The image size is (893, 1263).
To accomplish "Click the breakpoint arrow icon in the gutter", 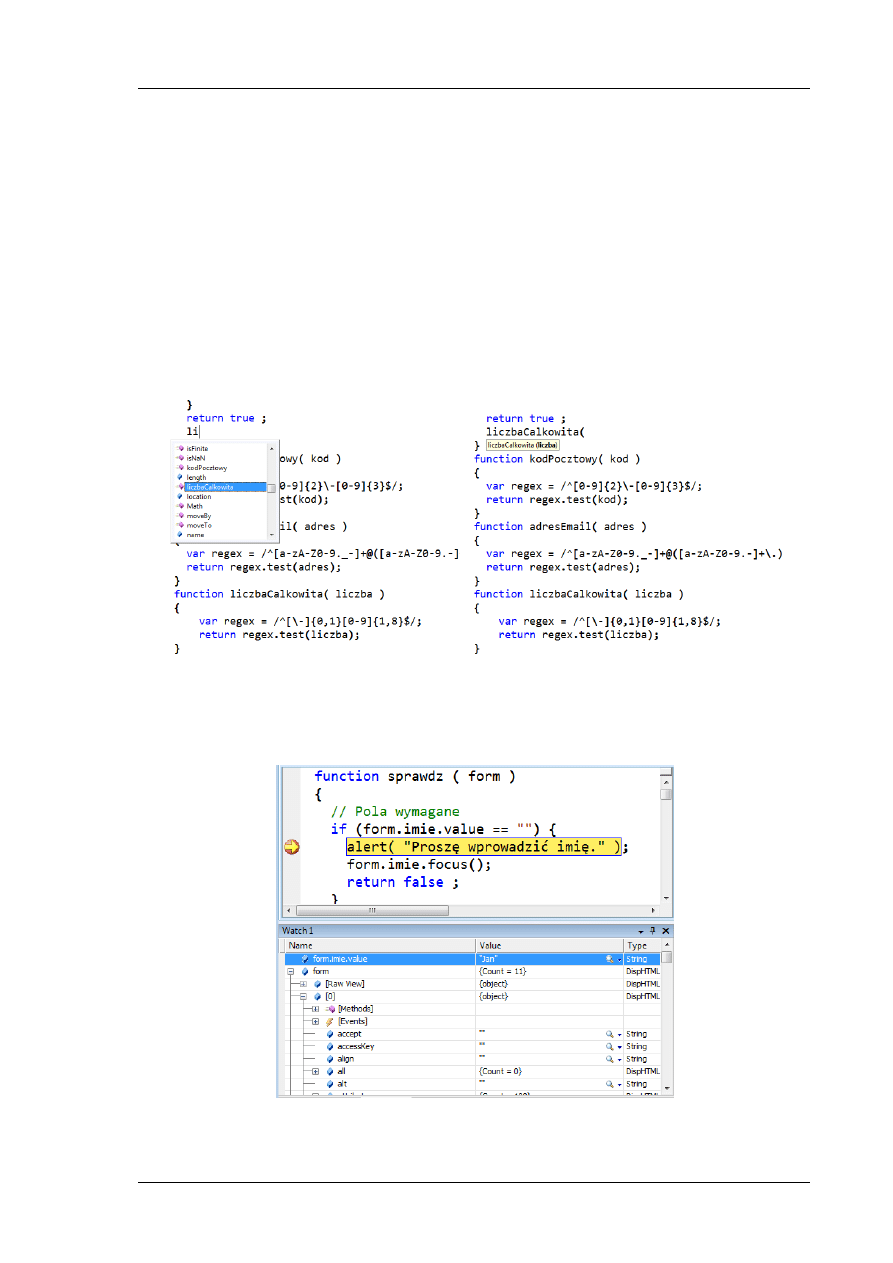I will [x=292, y=847].
